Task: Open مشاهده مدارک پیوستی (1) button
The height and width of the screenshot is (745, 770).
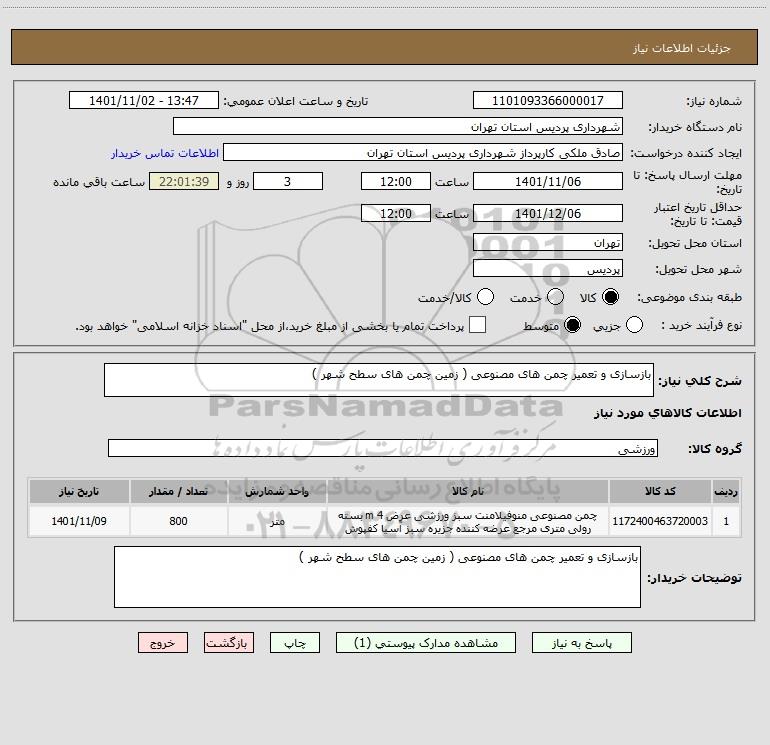Action: [x=426, y=643]
